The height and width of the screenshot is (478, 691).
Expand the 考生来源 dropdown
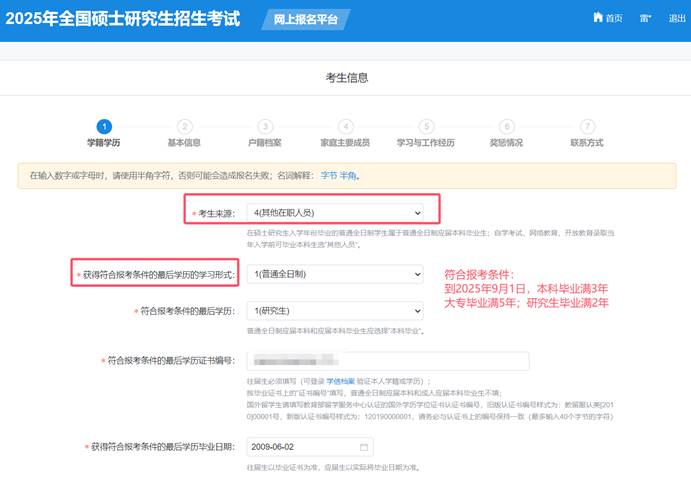pyautogui.click(x=334, y=212)
